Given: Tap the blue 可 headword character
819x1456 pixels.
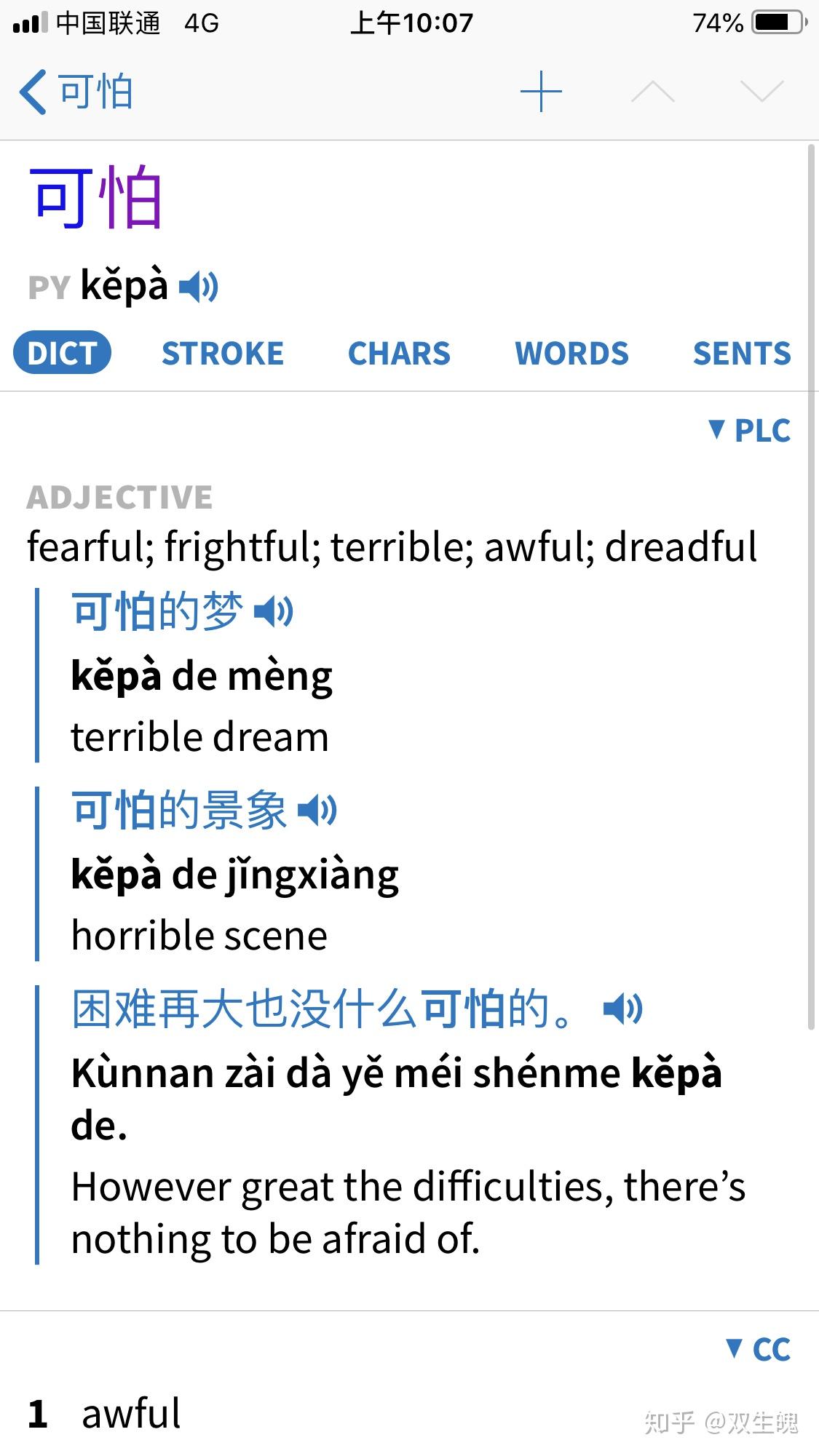Looking at the screenshot, I should coord(61,197).
